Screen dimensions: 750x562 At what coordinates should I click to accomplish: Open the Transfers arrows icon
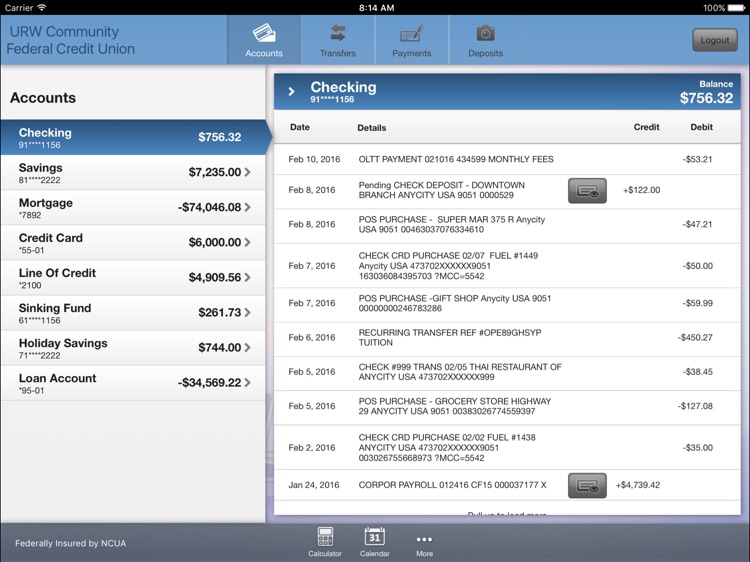(338, 33)
